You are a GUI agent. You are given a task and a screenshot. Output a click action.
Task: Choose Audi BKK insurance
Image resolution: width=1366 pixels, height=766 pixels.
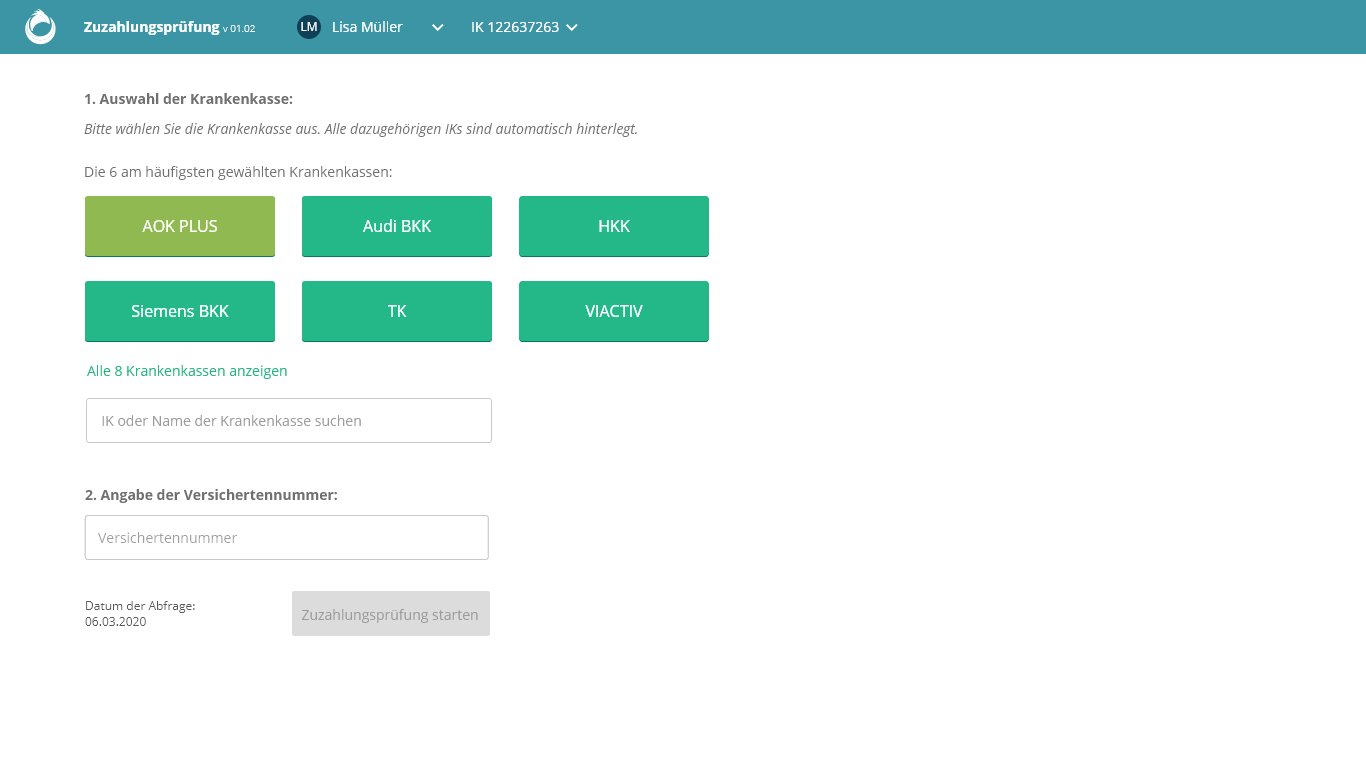[397, 227]
